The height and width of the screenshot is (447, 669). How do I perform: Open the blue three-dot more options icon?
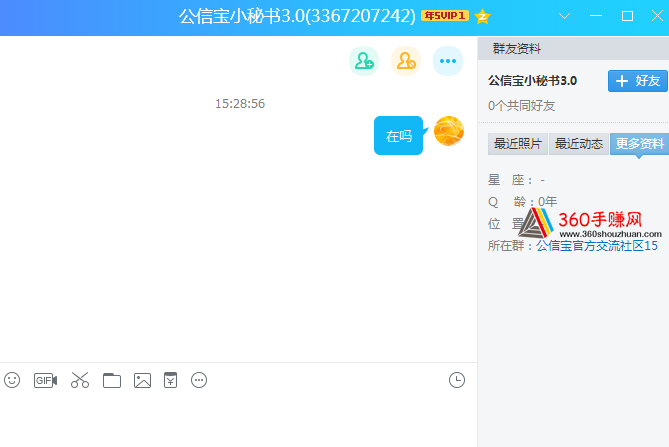(448, 61)
